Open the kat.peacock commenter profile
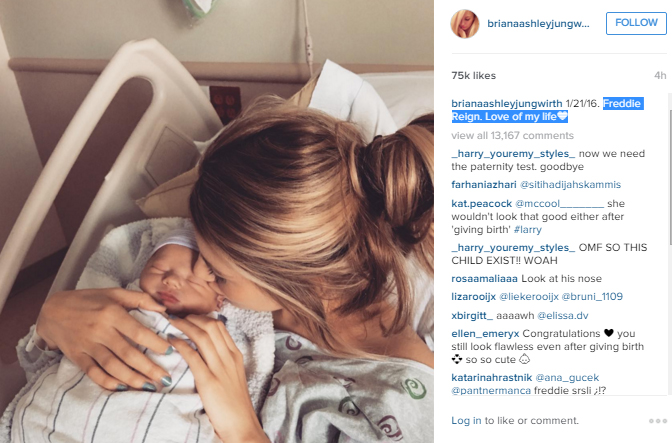The image size is (672, 443). [x=481, y=204]
